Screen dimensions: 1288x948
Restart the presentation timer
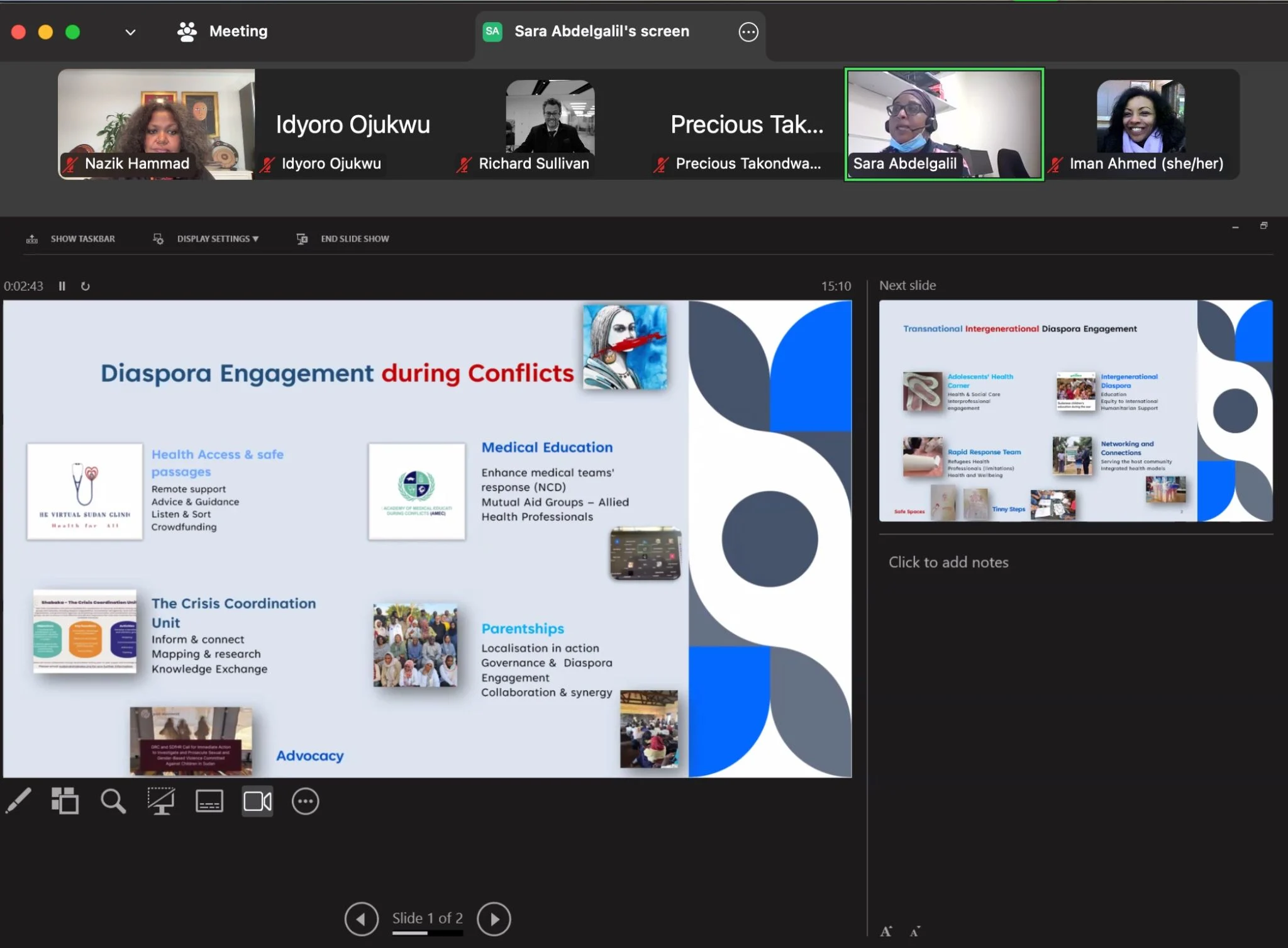(x=86, y=286)
